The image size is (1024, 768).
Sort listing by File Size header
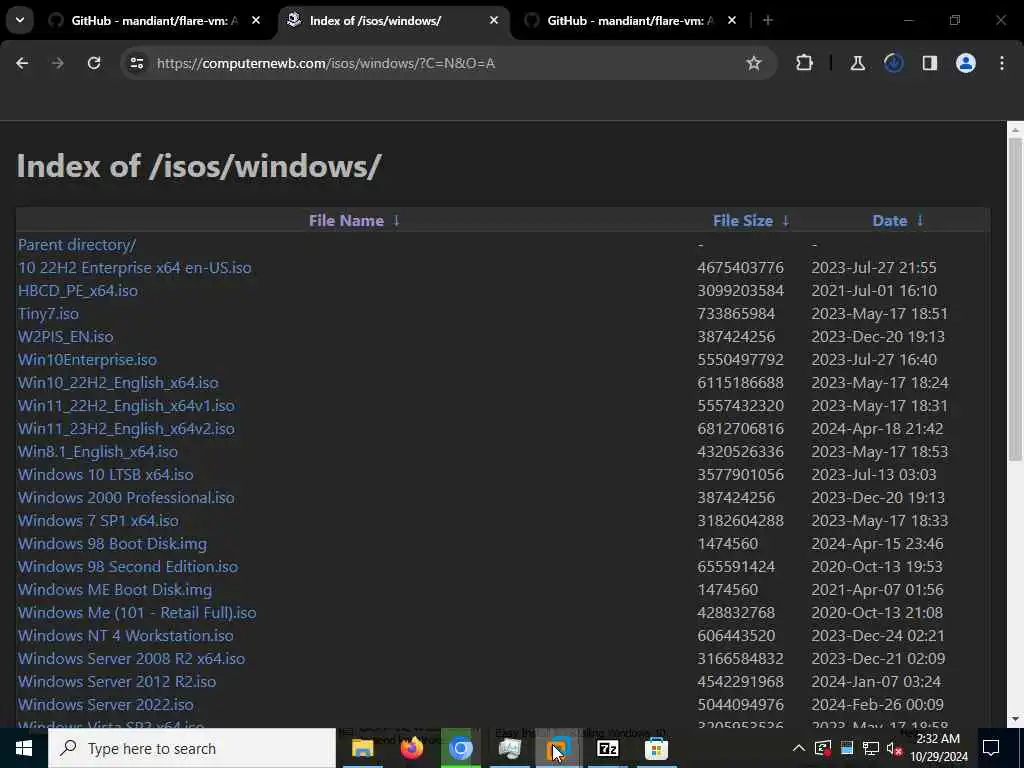pos(743,221)
